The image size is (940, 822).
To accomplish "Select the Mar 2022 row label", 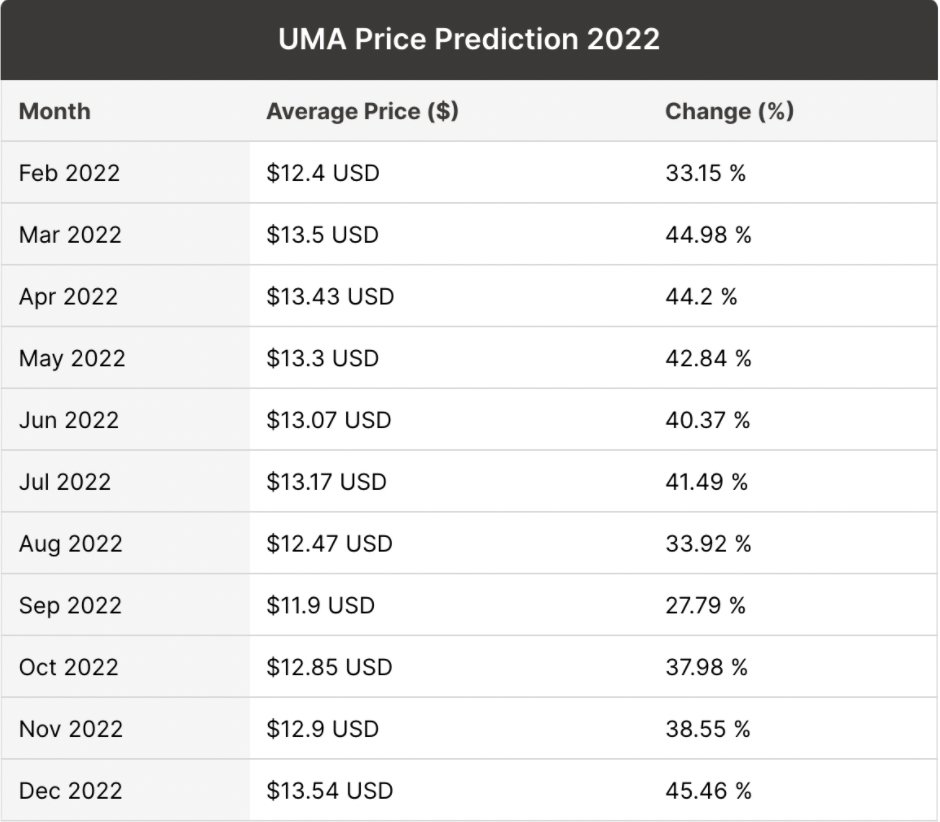I will tap(70, 235).
